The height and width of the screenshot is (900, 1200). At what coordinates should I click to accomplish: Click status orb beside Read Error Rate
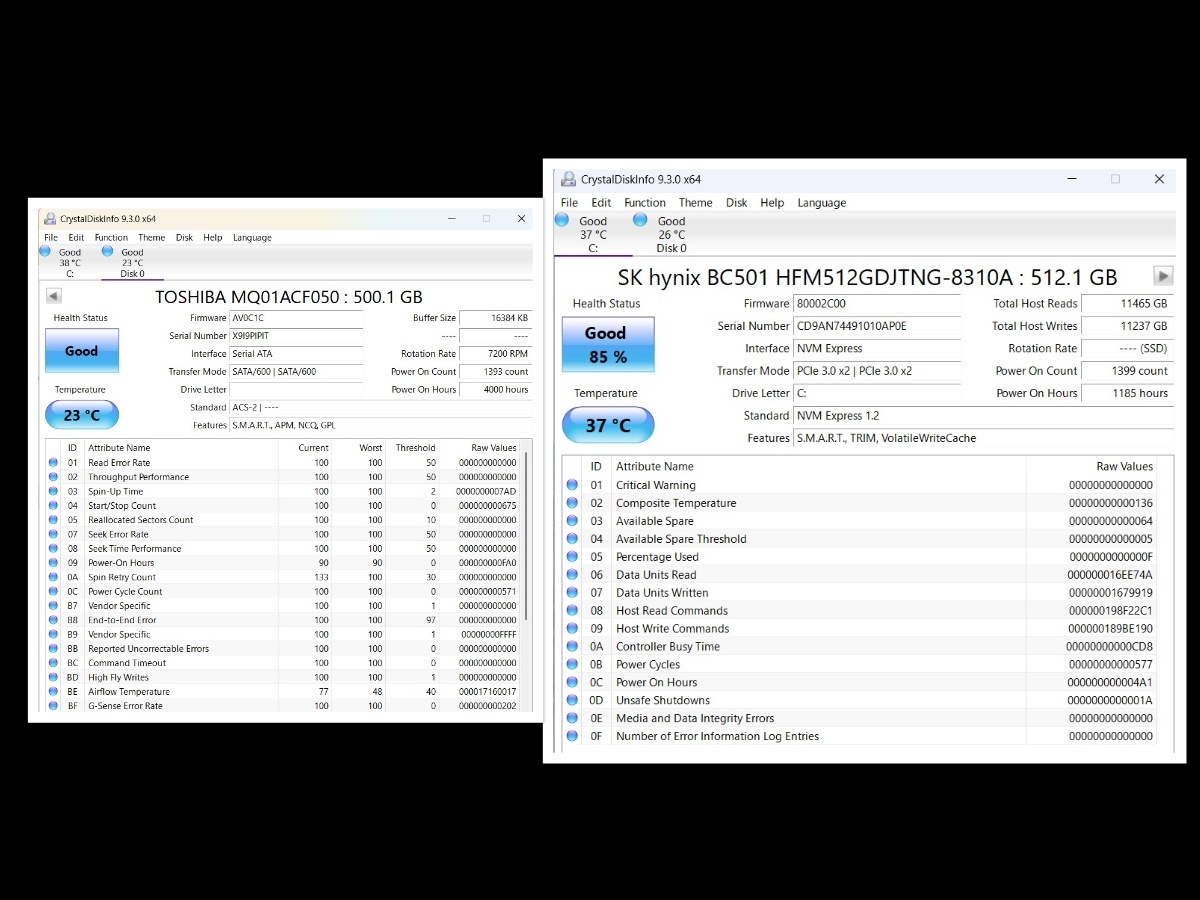coord(54,463)
